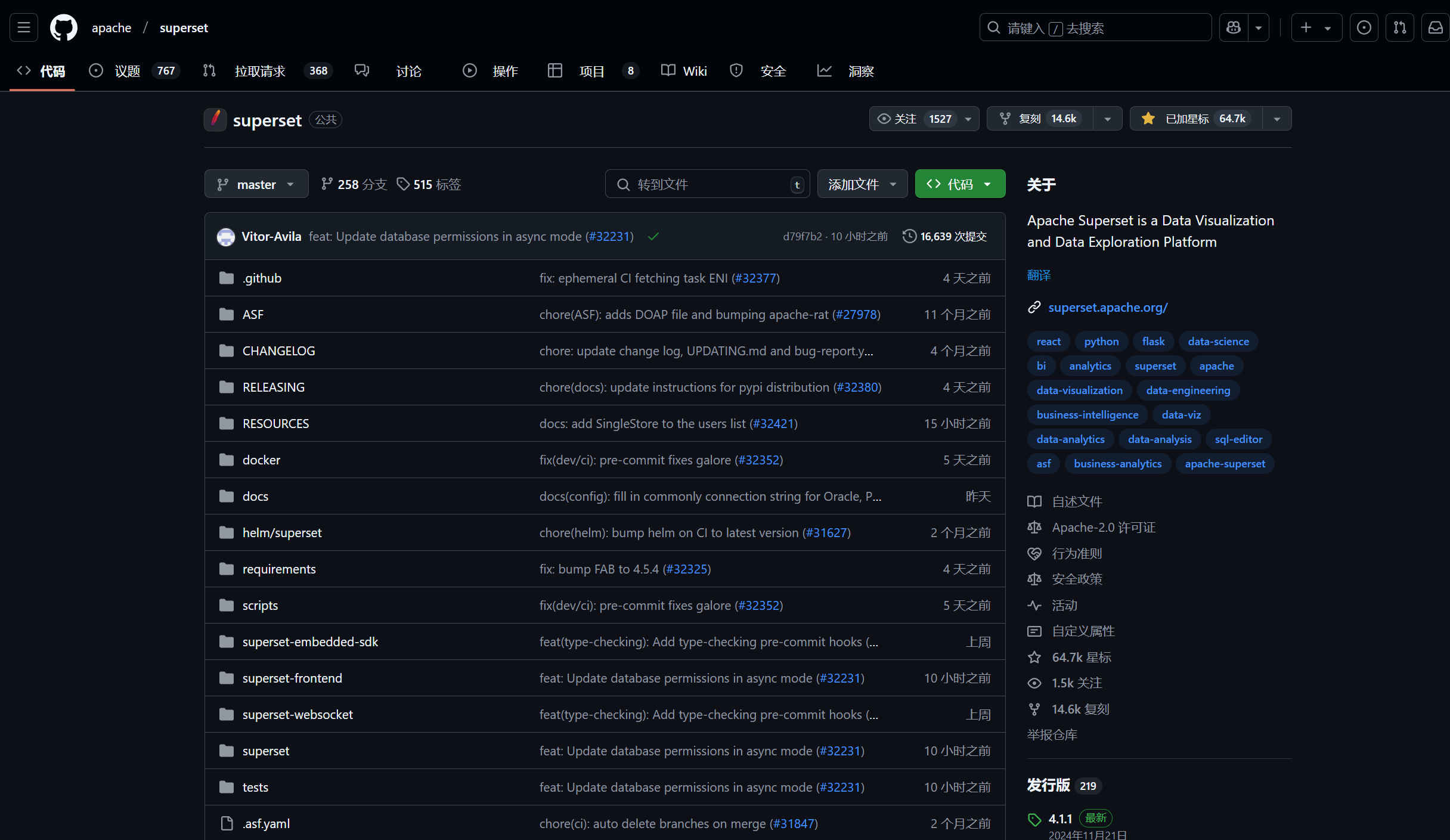The width and height of the screenshot is (1450, 840).
Task: Switch to the 议题 issues tab
Action: [127, 71]
